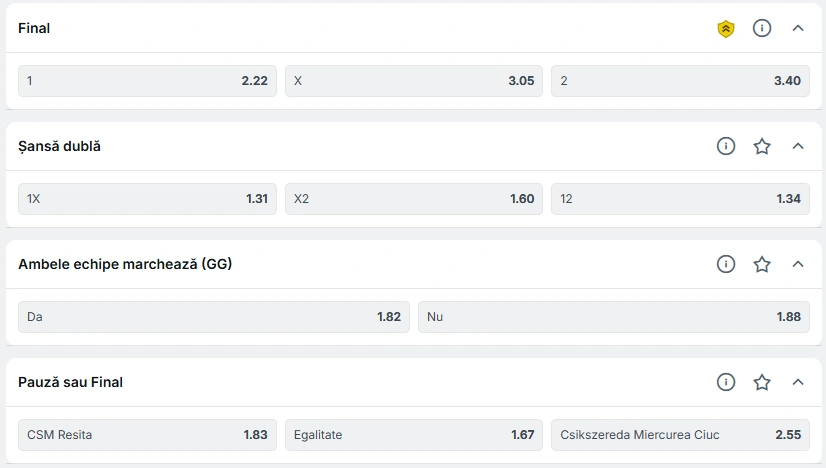Collapse the Final market section
Screen dimensions: 826x468
798,28
